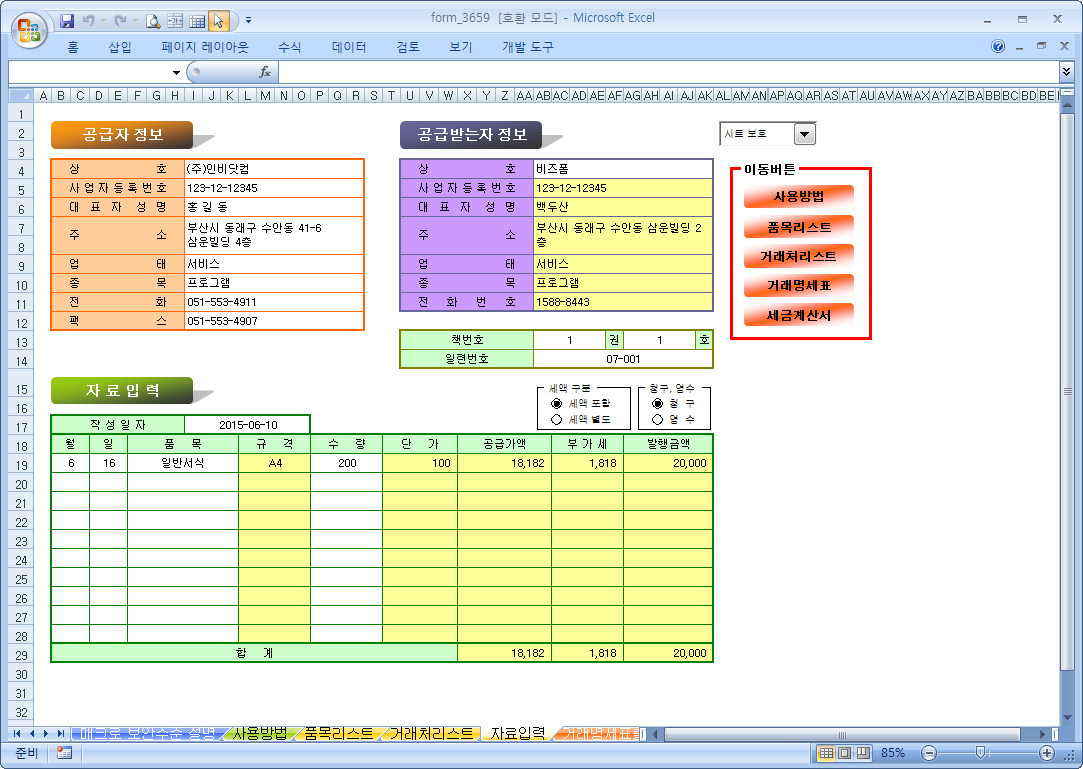Click the insert function fx icon
This screenshot has width=1083, height=769.
click(x=265, y=72)
